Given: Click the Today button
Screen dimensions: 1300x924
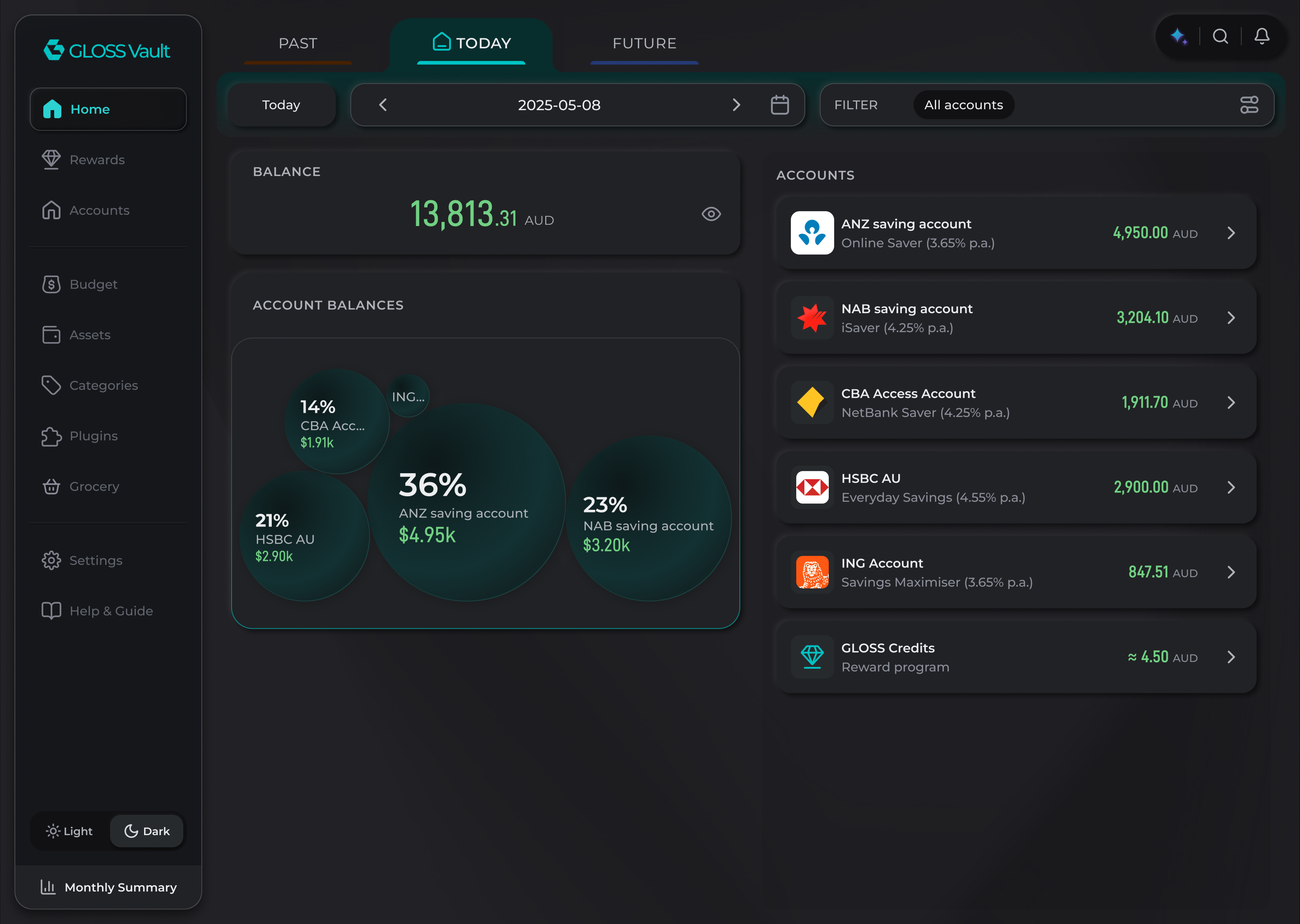Looking at the screenshot, I should (x=281, y=105).
